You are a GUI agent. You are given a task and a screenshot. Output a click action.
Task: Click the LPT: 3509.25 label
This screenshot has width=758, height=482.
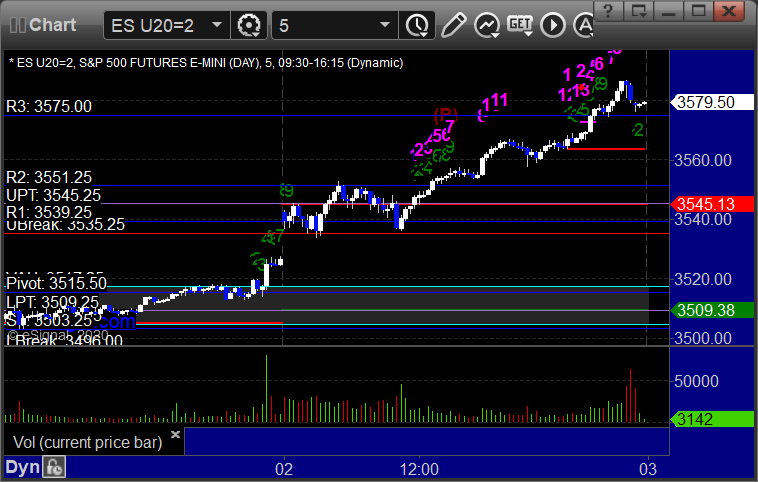point(52,303)
